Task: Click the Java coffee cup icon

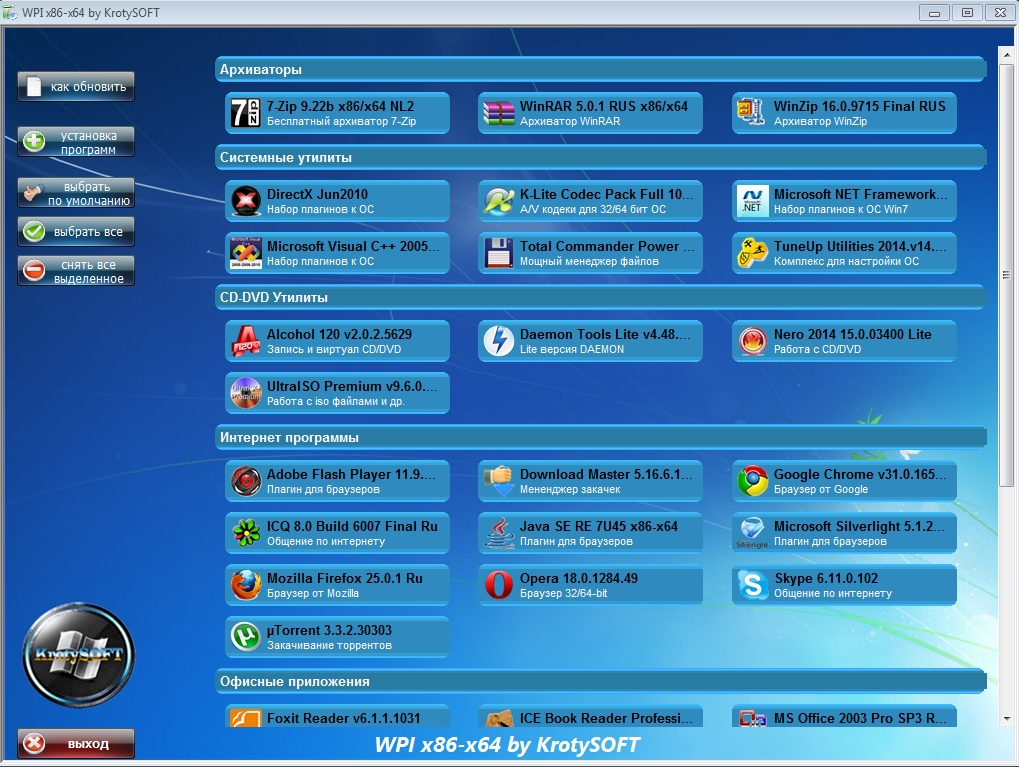Action: pos(498,533)
